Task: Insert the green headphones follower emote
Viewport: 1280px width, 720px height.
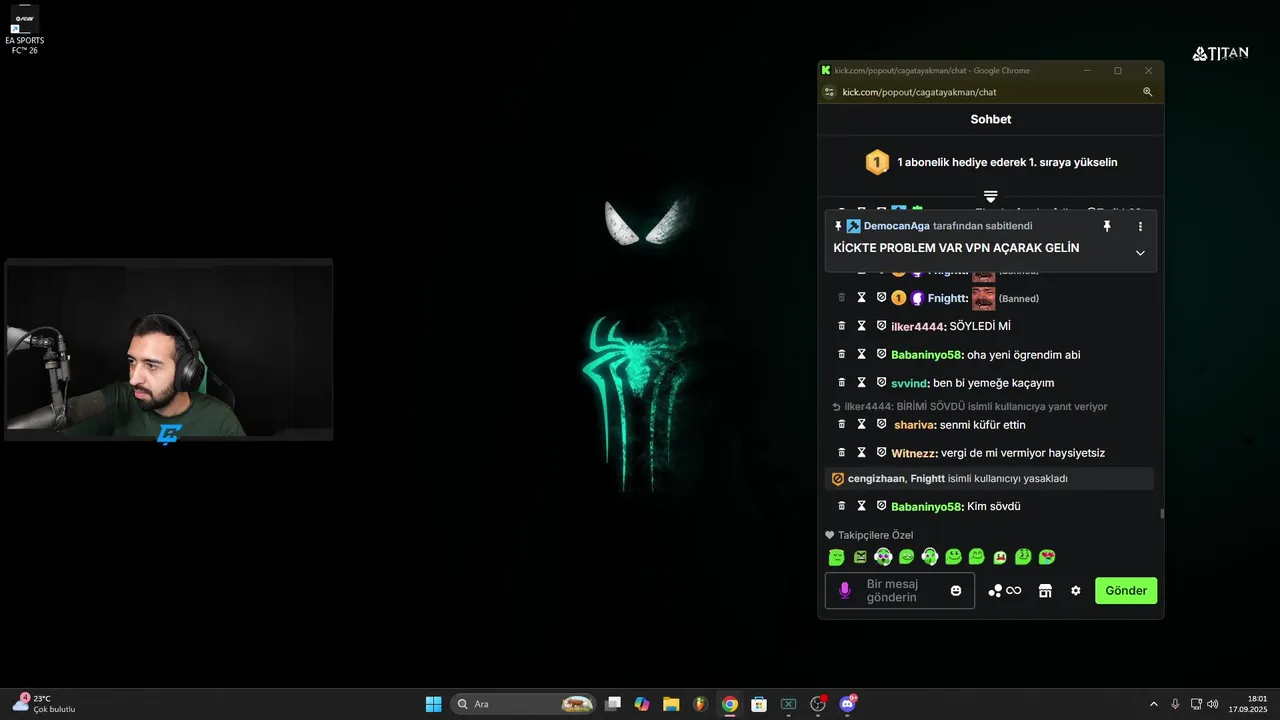Action: pos(930,557)
